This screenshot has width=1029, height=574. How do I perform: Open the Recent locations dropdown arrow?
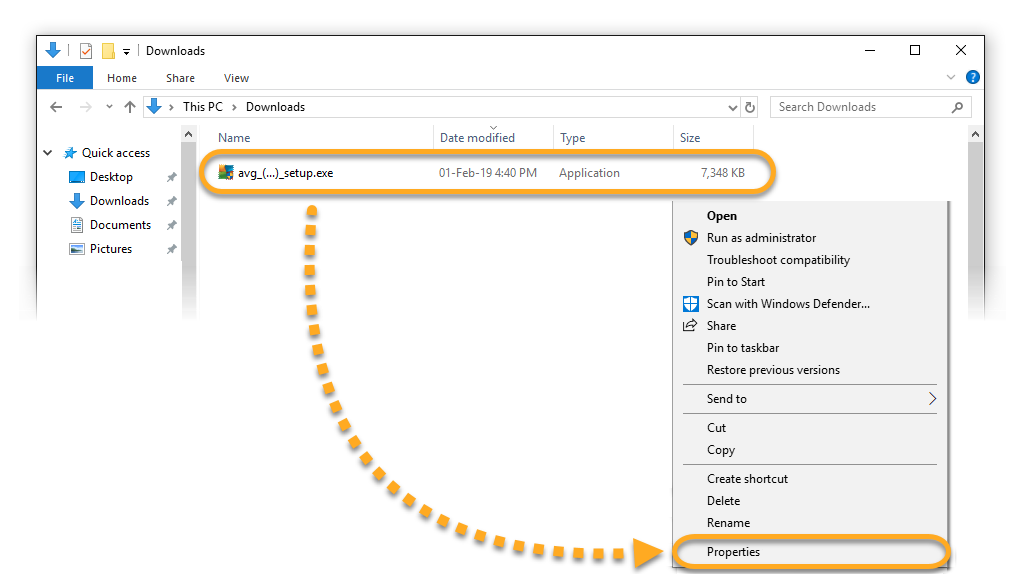109,106
